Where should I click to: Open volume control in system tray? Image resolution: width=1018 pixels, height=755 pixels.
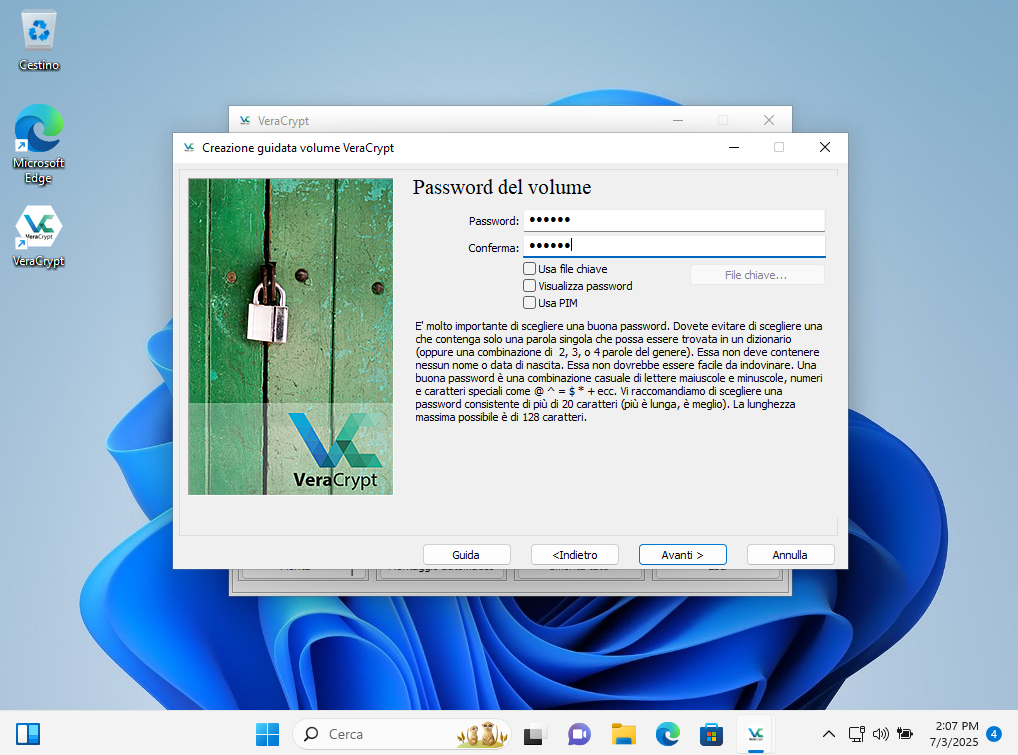[x=880, y=734]
